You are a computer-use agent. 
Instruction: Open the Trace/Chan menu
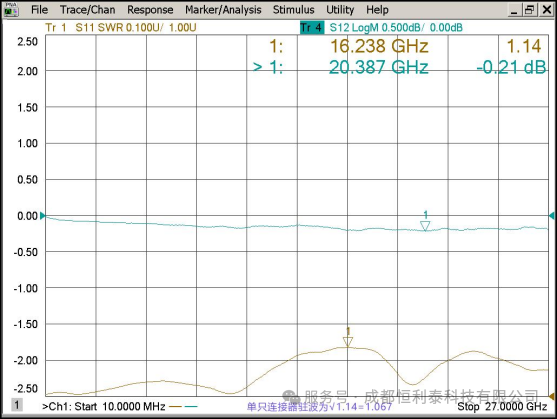pos(87,10)
